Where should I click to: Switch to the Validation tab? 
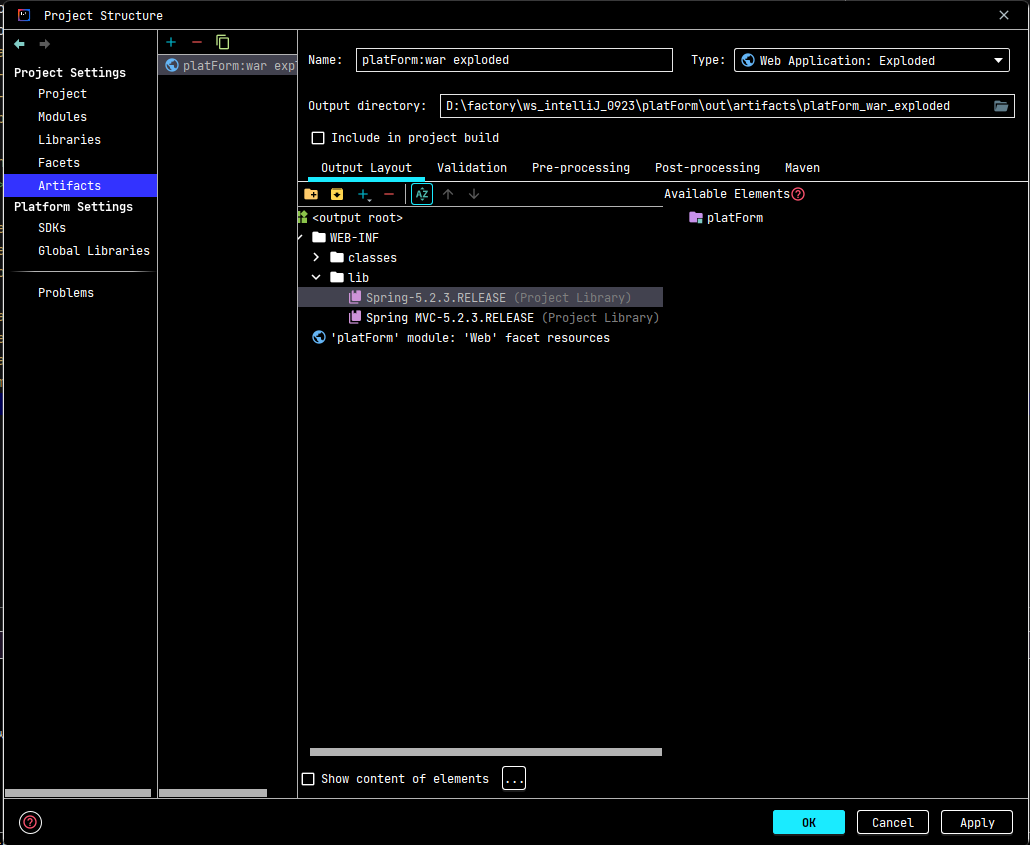tap(472, 168)
